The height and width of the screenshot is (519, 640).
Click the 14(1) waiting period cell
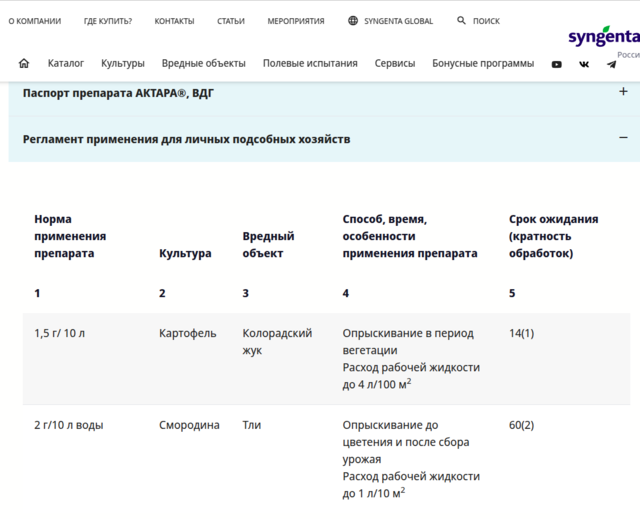(x=521, y=333)
